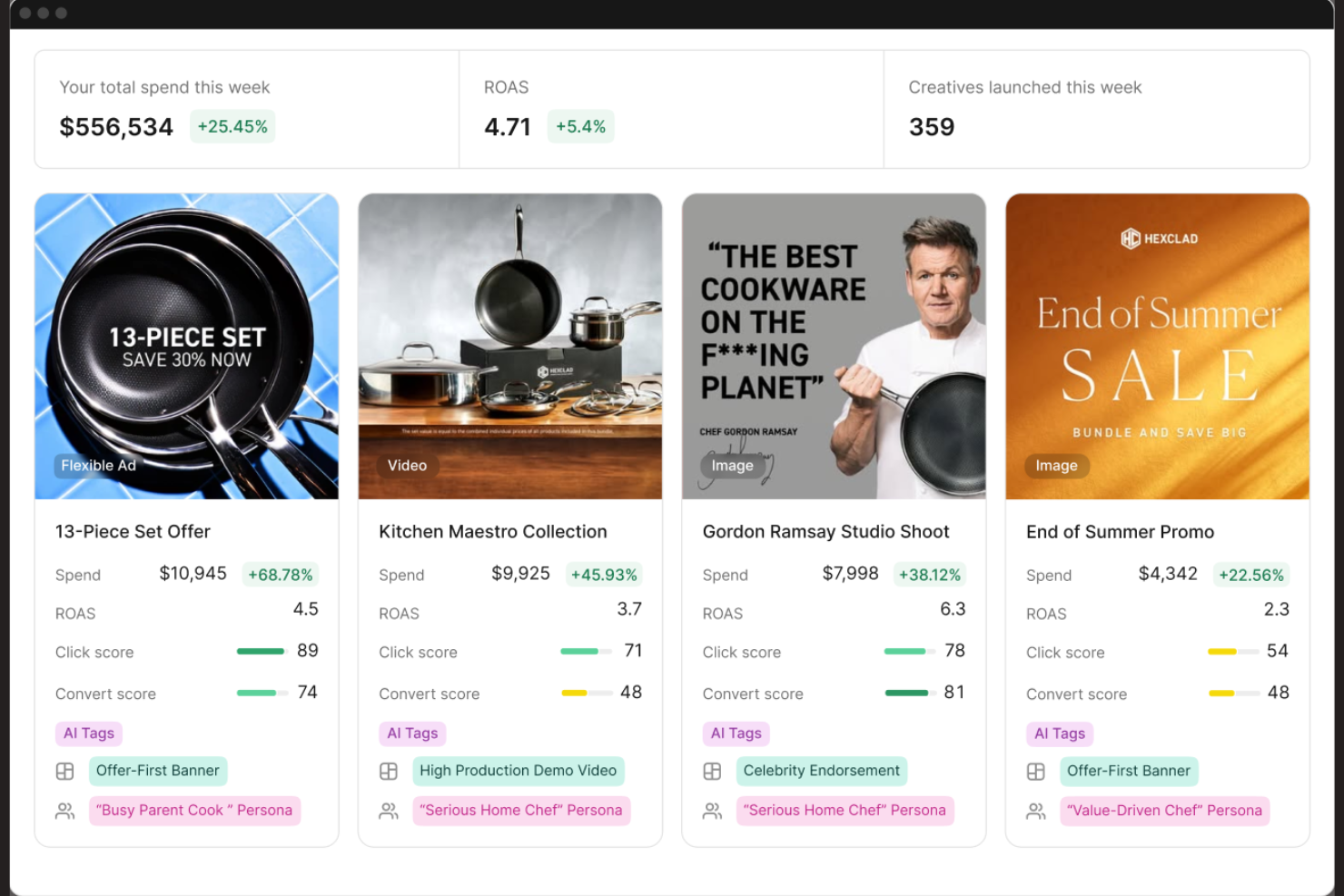Click the Click score progress bar on 13-Piece card
This screenshot has width=1344, height=896.
coord(261,651)
